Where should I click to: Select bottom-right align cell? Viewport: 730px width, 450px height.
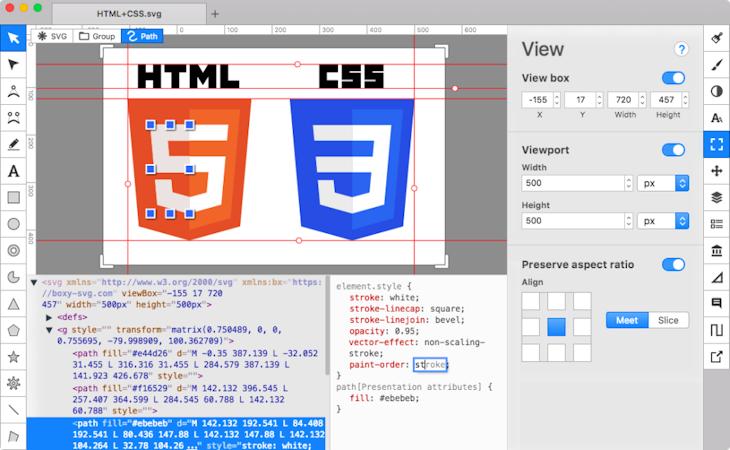click(582, 353)
